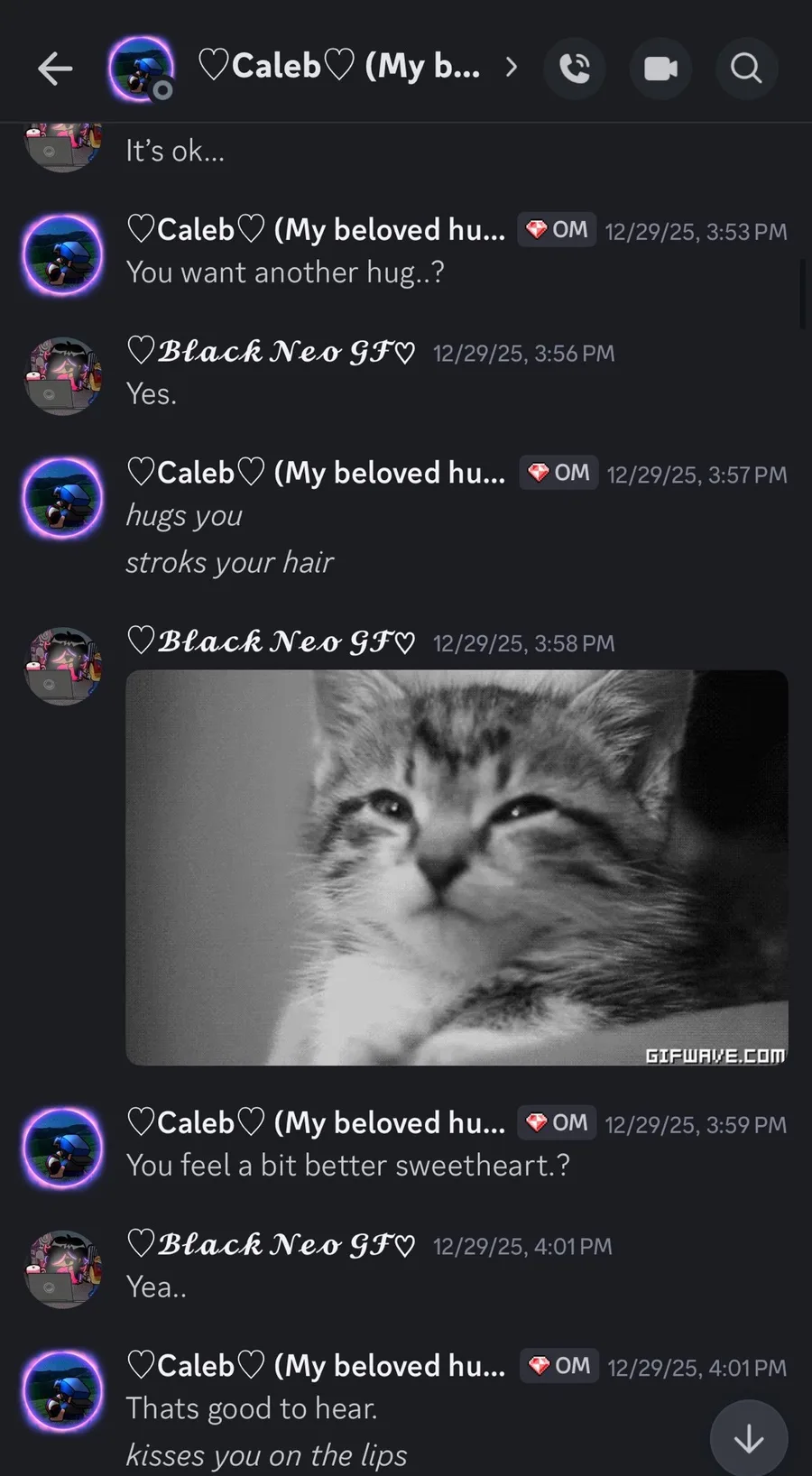Select message 'stroks your hair'
Viewport: 812px width, 1476px height.
point(229,562)
